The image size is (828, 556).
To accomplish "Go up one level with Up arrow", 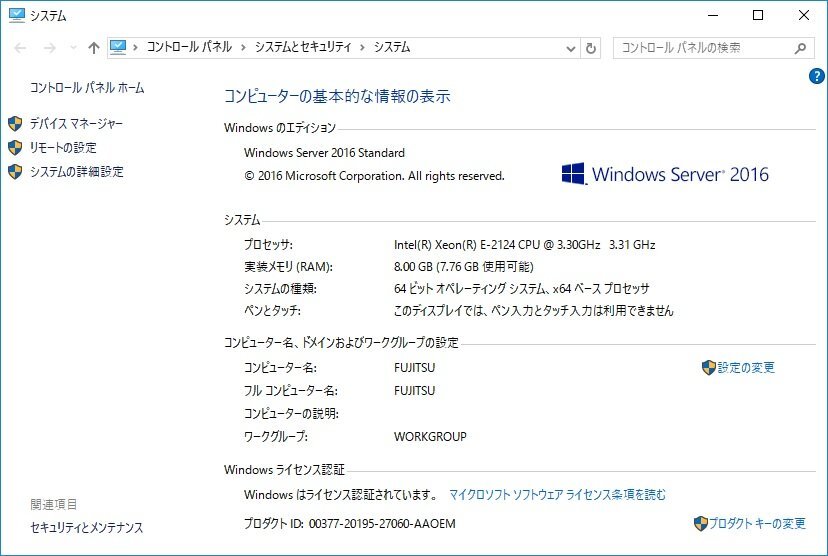I will pos(93,48).
